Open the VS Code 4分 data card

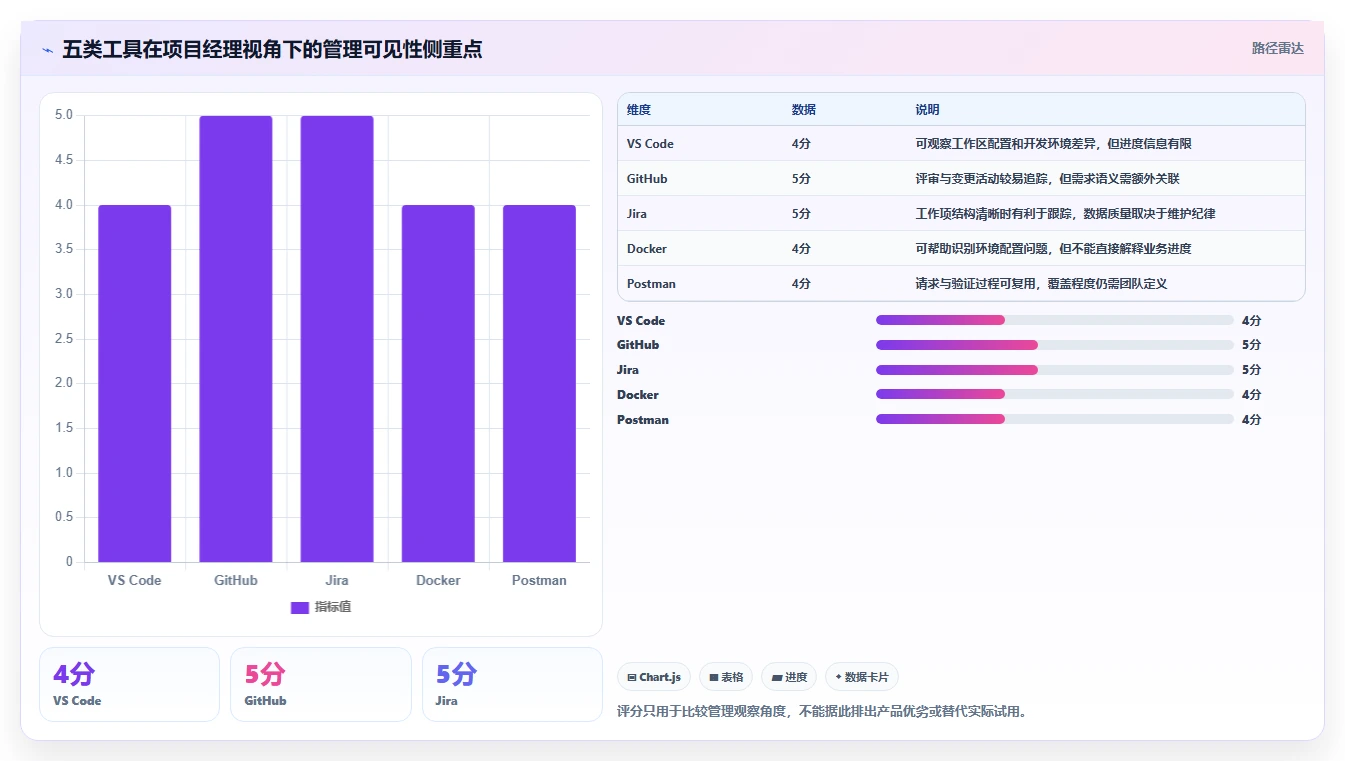[x=129, y=684]
